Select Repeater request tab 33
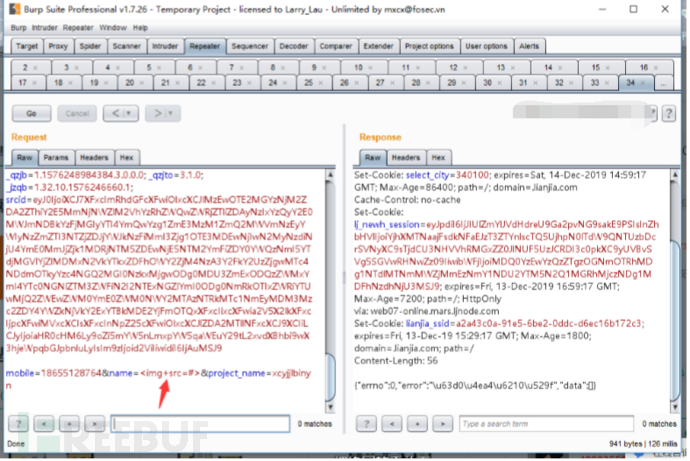Screen dimensions: 690x461 (595, 83)
